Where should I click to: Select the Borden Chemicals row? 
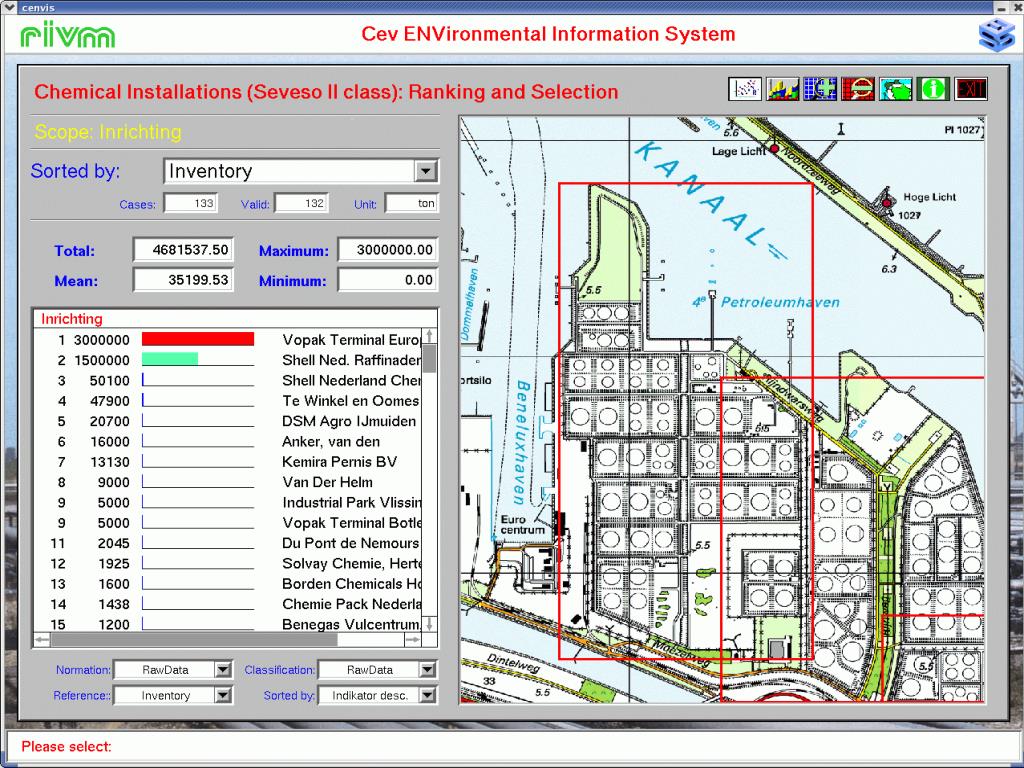click(228, 583)
